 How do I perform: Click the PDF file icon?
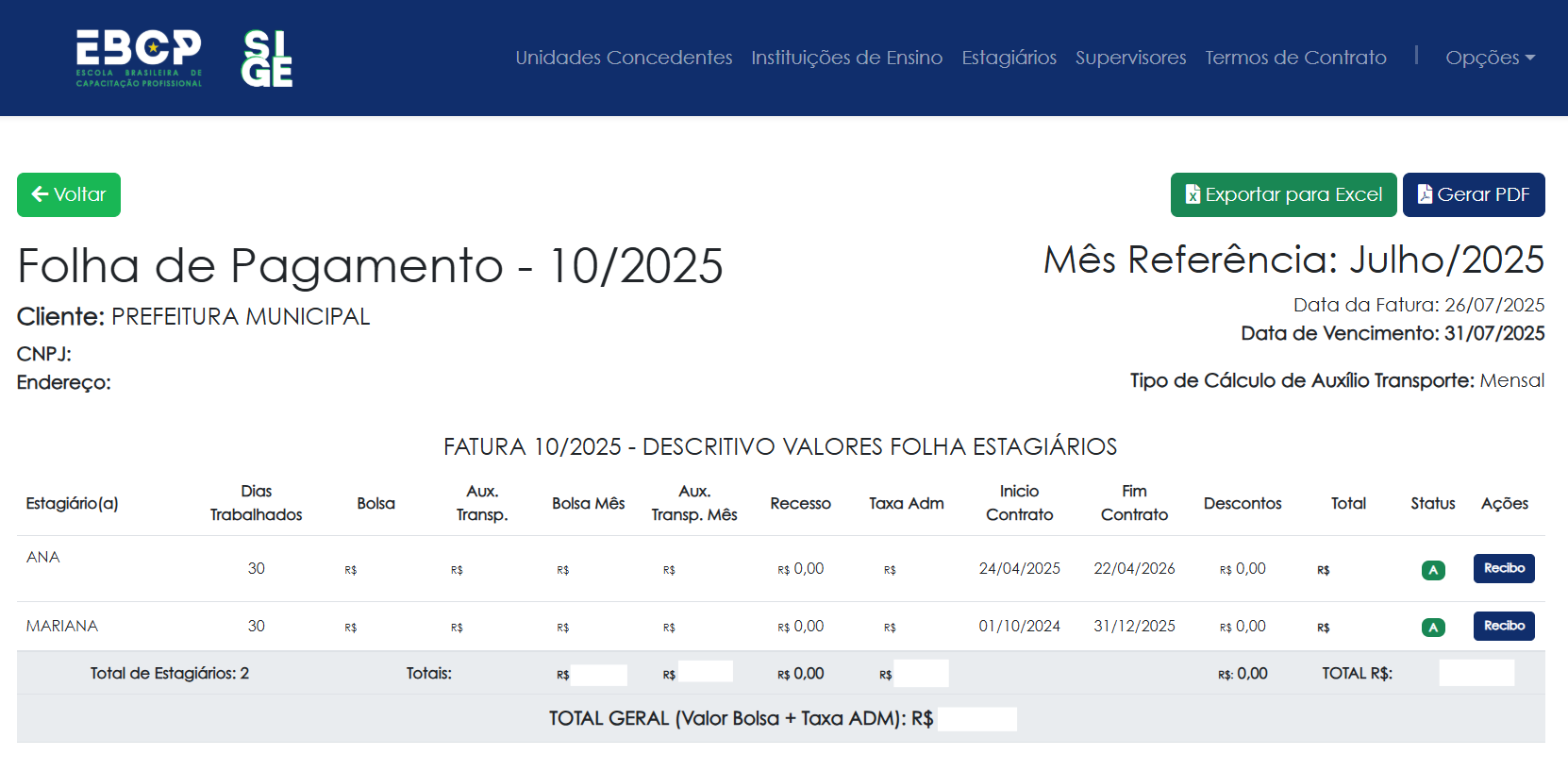click(1425, 194)
